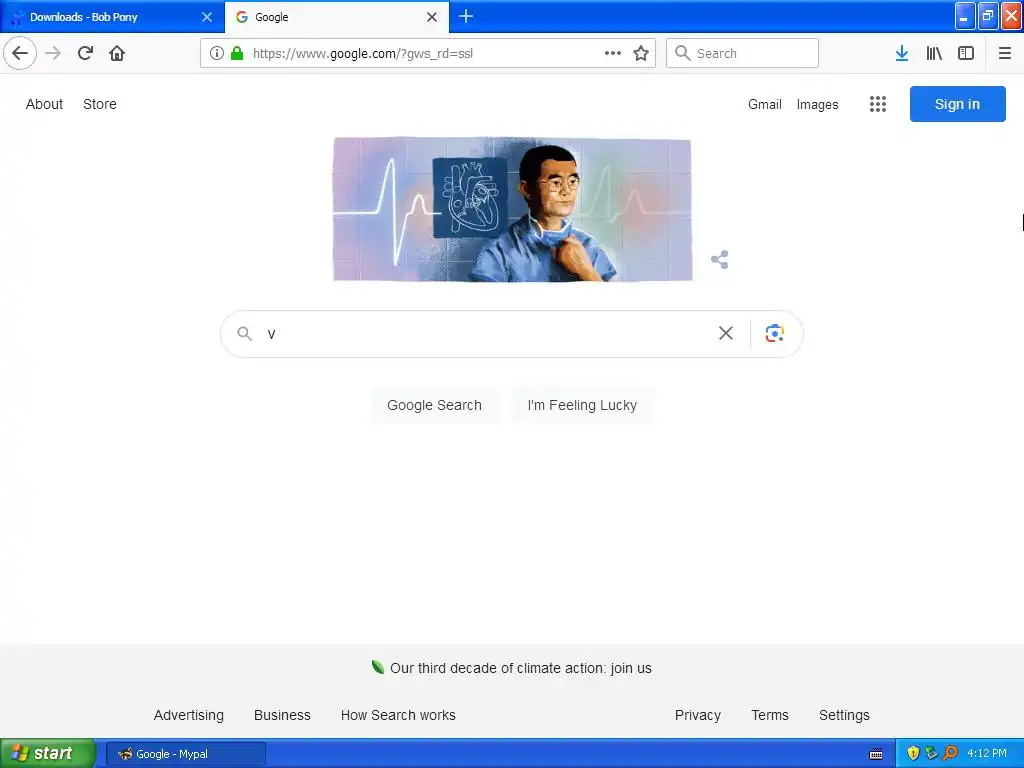The image size is (1024, 768).
Task: Switch to Downloads - Bob Pony tab
Action: [112, 17]
